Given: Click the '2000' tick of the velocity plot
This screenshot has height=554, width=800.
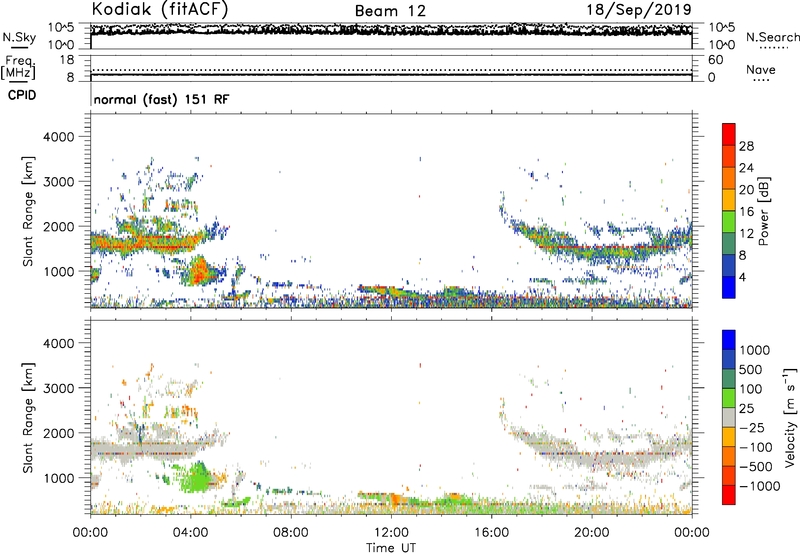Looking at the screenshot, I should [58, 433].
